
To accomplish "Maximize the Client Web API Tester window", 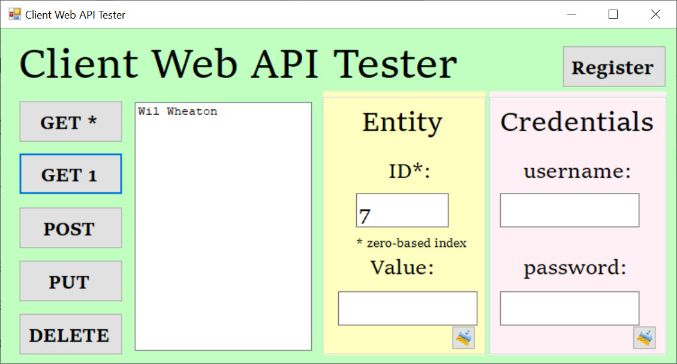I will [x=613, y=14].
